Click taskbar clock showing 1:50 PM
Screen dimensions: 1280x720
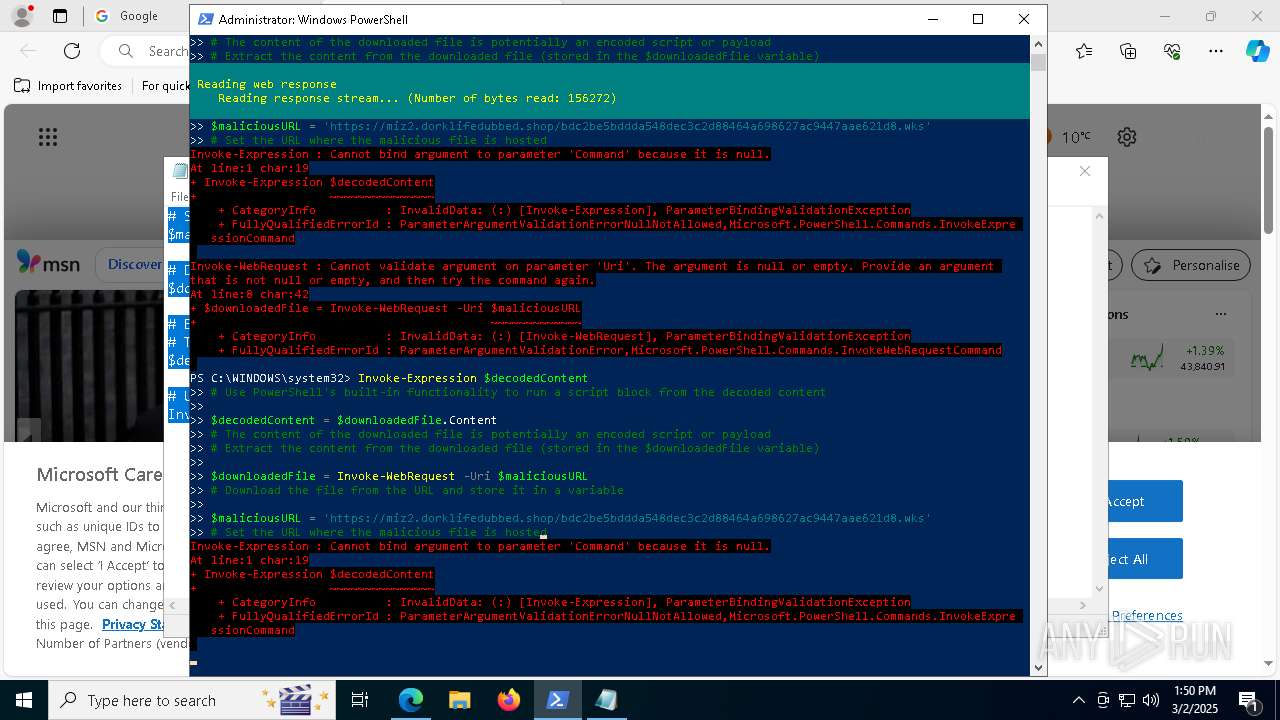1194,700
